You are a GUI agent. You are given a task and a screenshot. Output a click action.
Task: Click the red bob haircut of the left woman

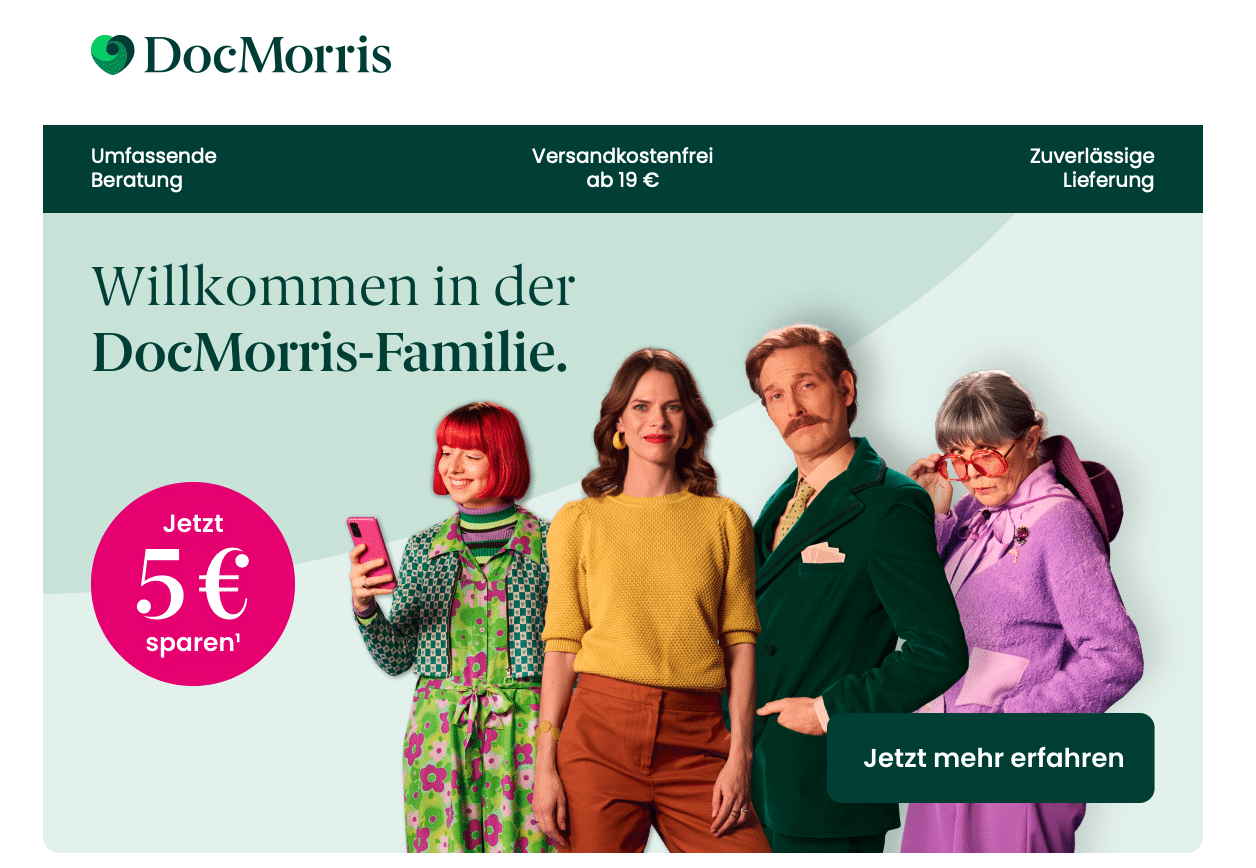click(482, 446)
